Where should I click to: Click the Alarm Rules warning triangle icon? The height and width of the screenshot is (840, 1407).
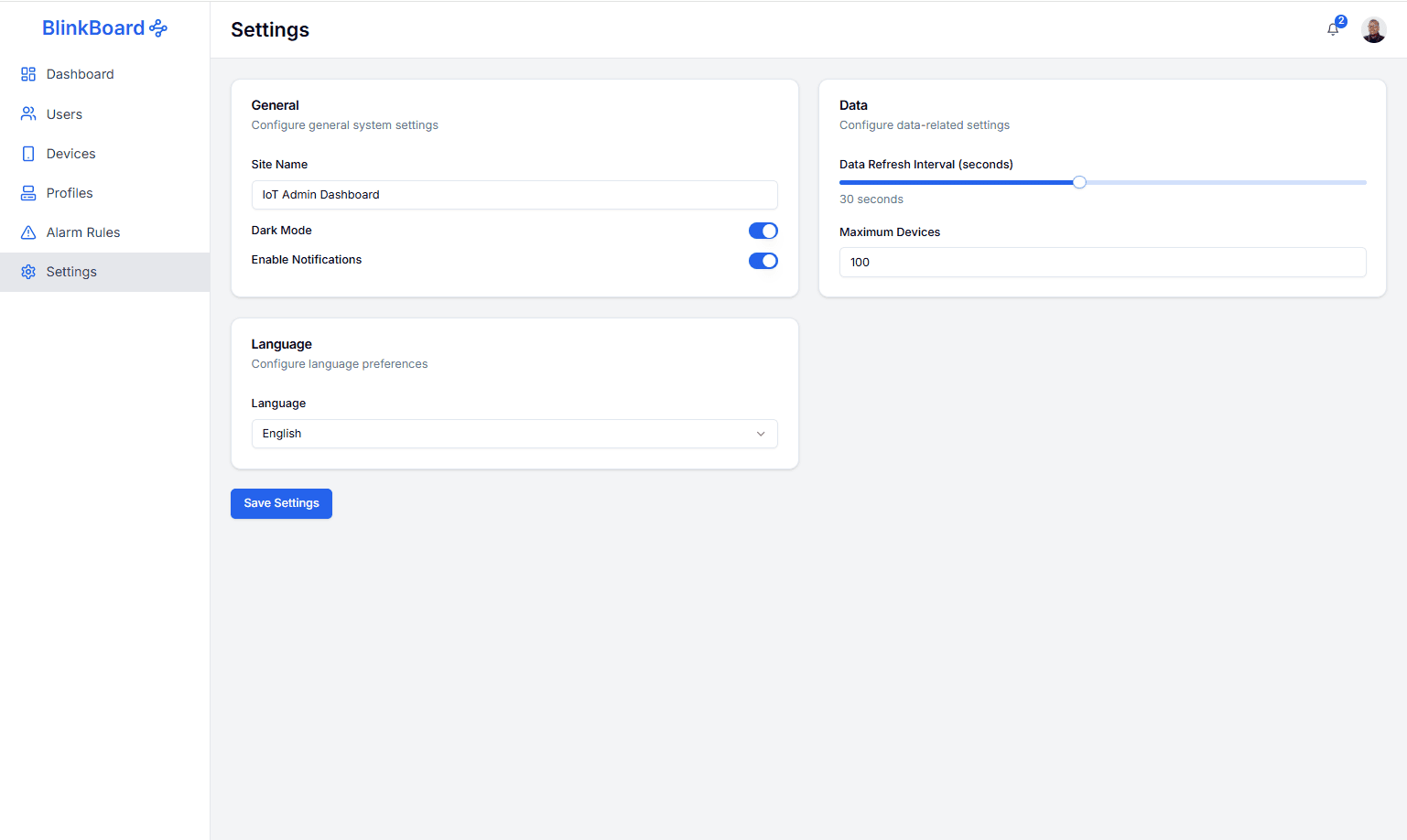pyautogui.click(x=28, y=232)
